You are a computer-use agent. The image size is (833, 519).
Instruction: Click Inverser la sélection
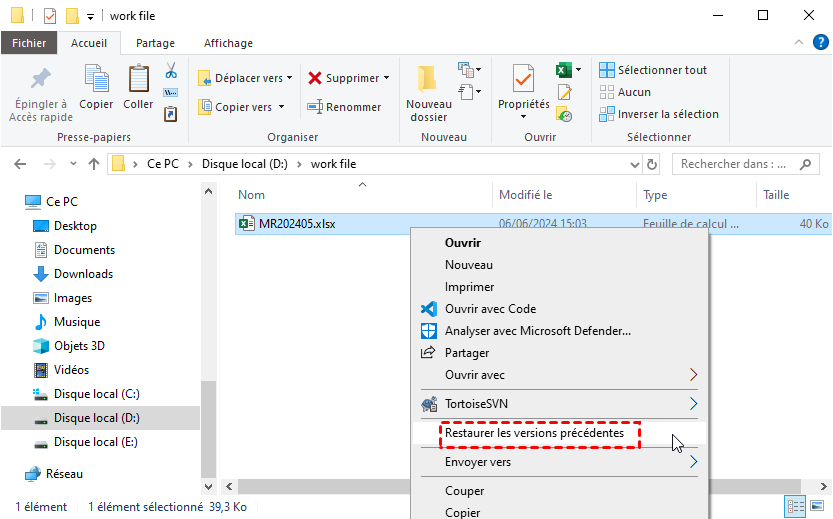pos(659,114)
